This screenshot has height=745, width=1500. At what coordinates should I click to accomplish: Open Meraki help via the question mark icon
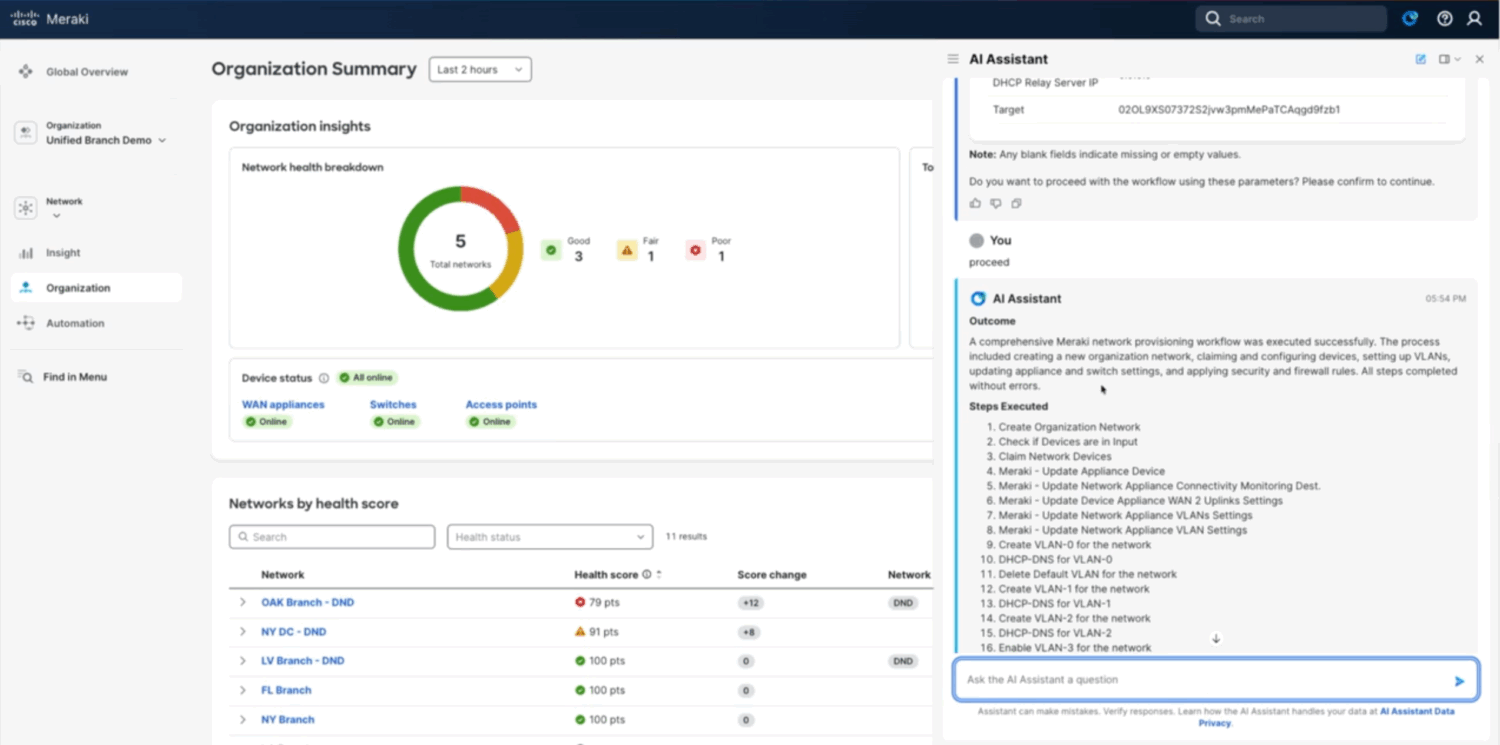point(1443,18)
